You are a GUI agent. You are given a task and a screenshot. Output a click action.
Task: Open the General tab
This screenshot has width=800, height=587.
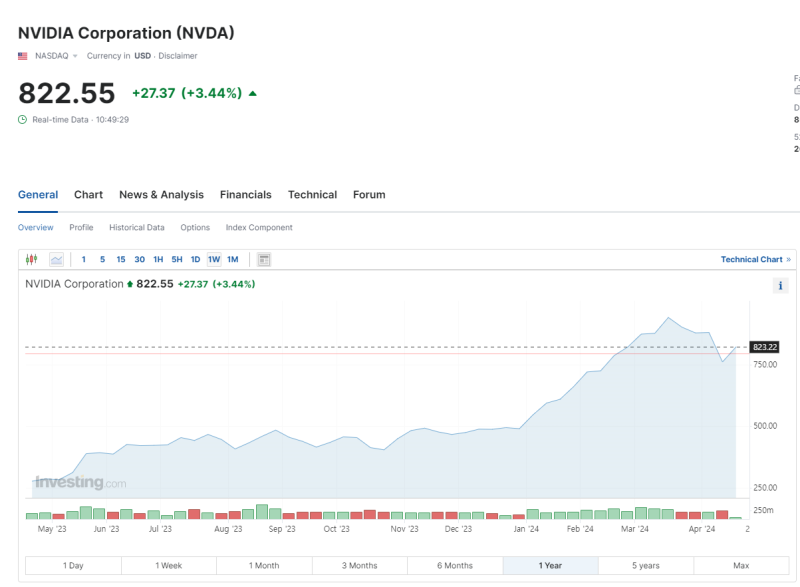(38, 195)
